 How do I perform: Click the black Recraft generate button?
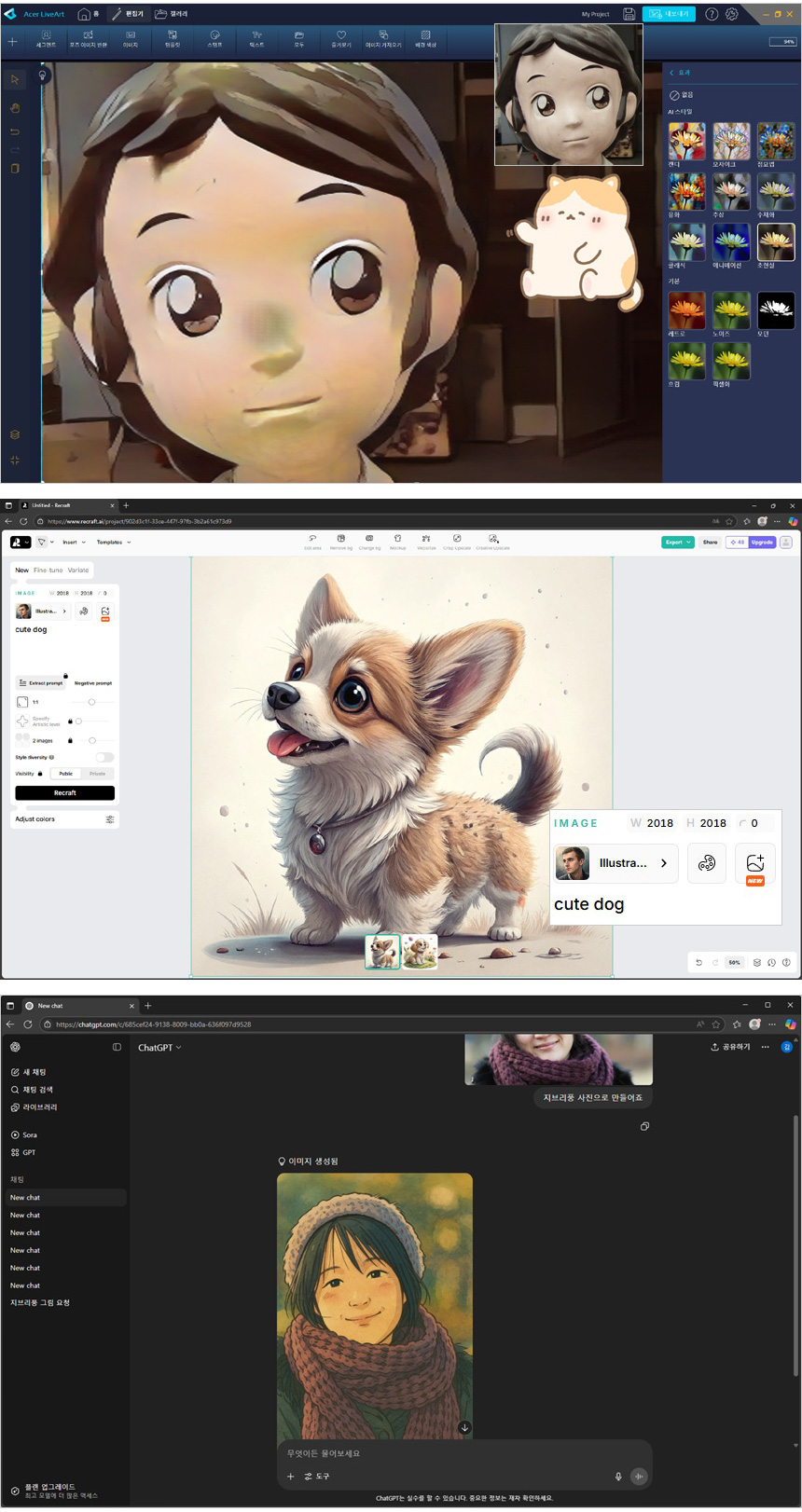pos(64,792)
